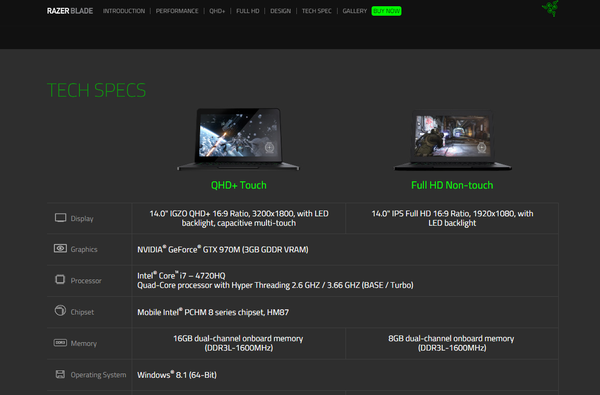Click the Chipset icon

pyautogui.click(x=60, y=310)
